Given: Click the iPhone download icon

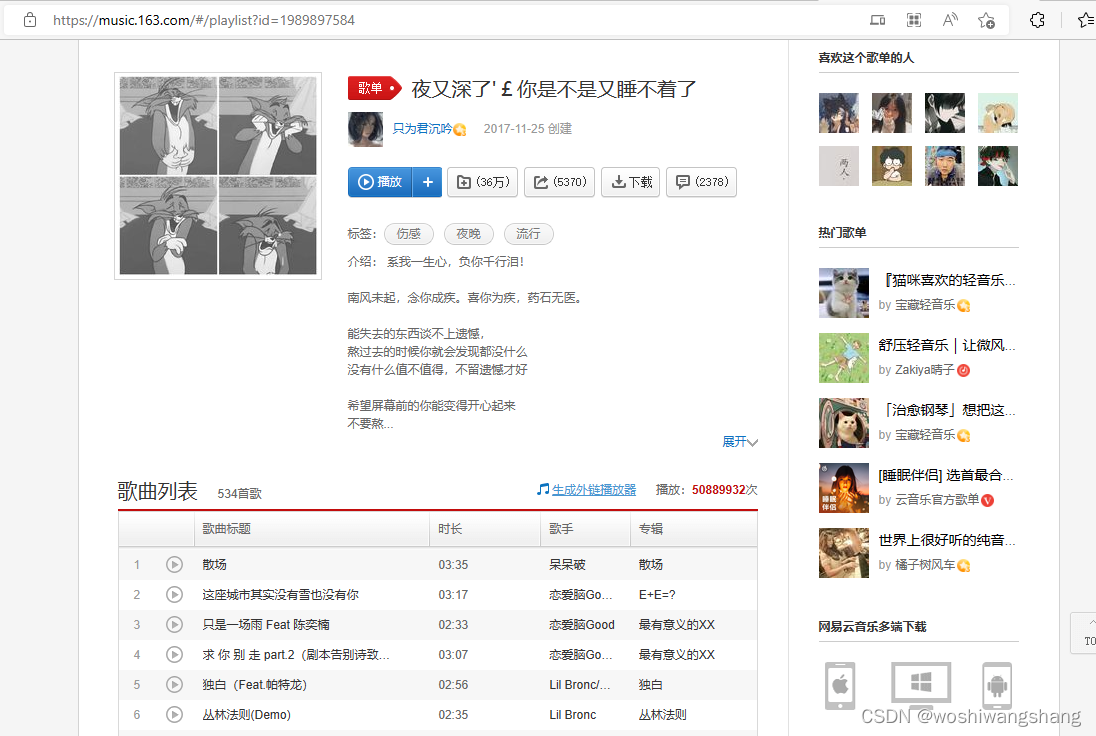Looking at the screenshot, I should pyautogui.click(x=839, y=685).
